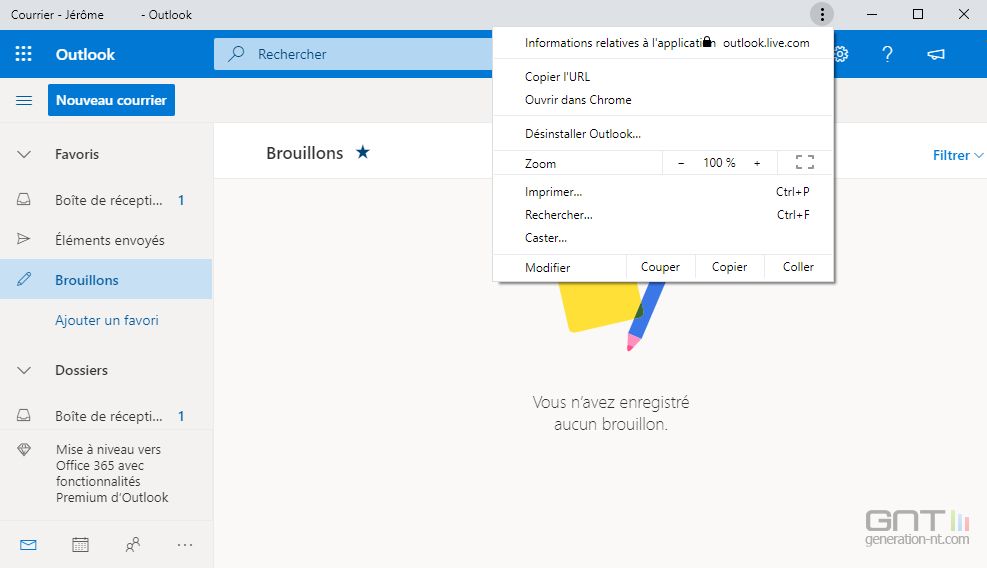The height and width of the screenshot is (568, 987).
Task: Open the Help question mark
Action: click(888, 54)
